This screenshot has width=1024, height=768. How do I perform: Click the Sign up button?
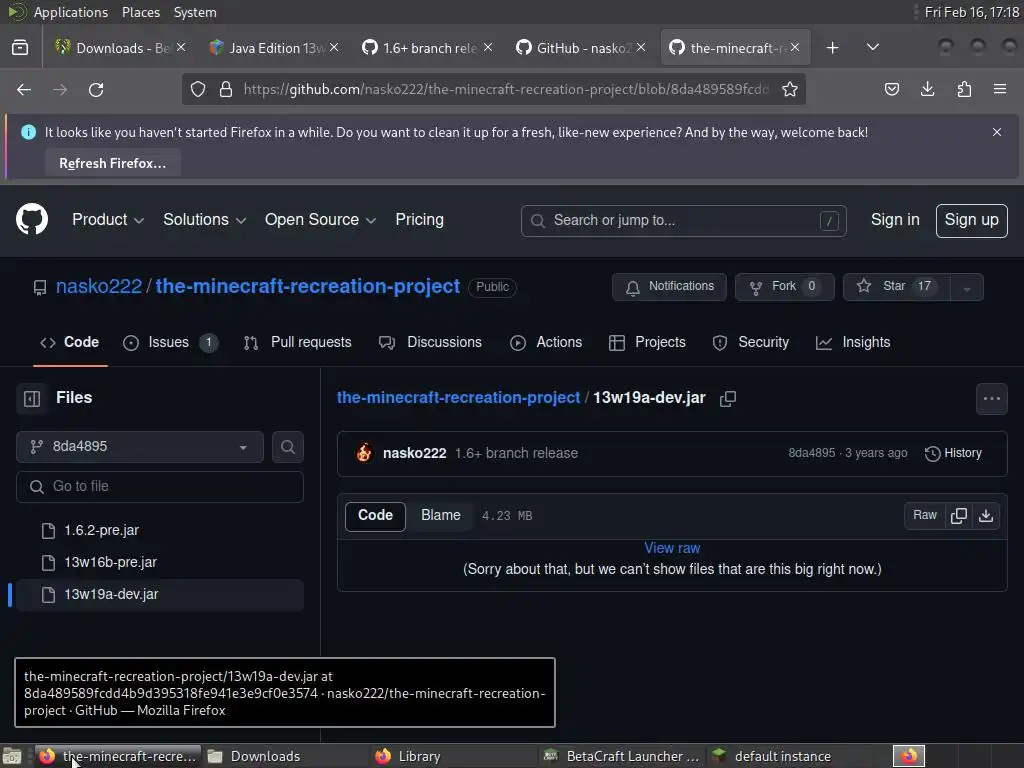click(x=971, y=221)
